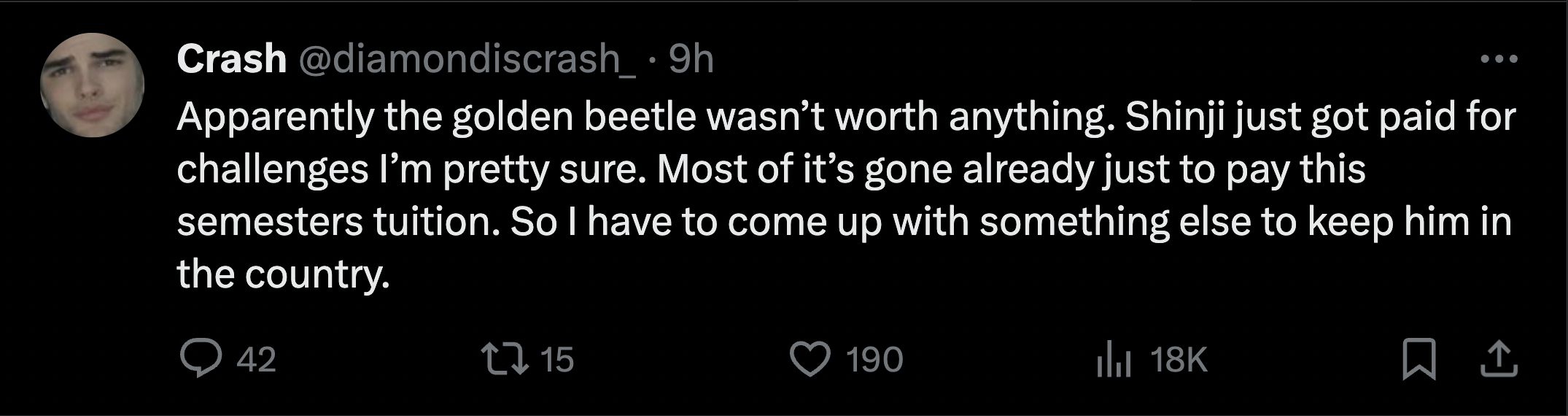Screen dimensions: 1568x416
Task: Open the reply speech bubble icon
Action: [x=201, y=359]
